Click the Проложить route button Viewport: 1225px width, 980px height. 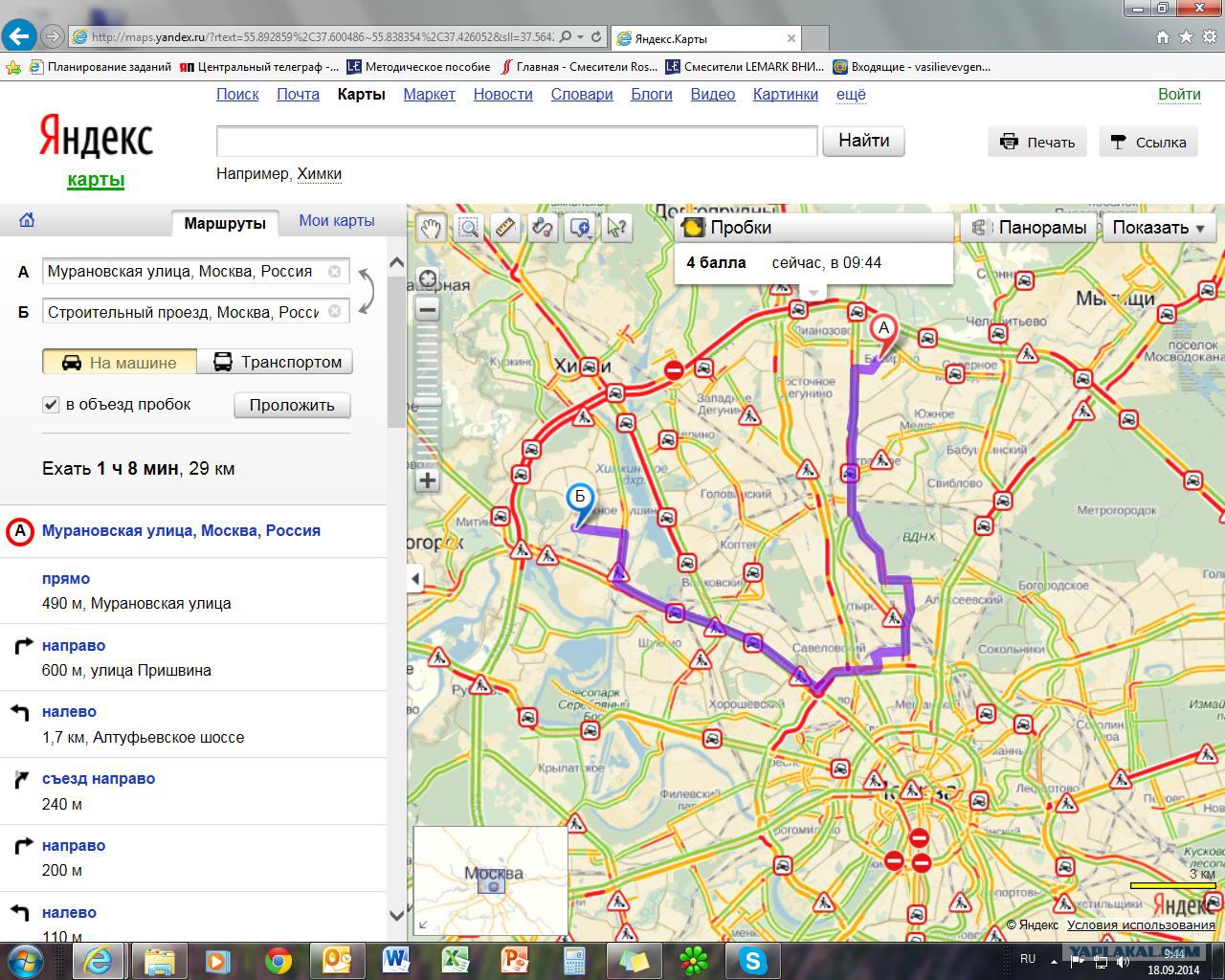292,405
